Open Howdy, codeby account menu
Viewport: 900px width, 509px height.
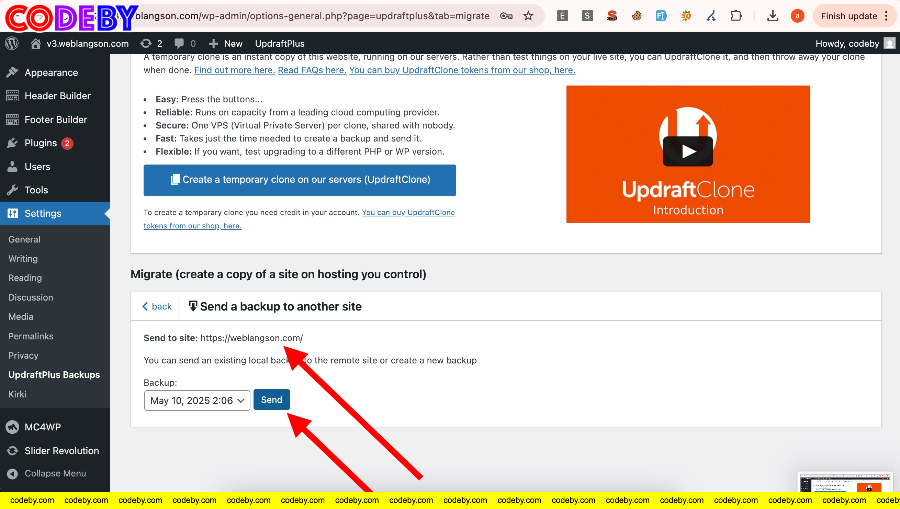click(x=855, y=44)
